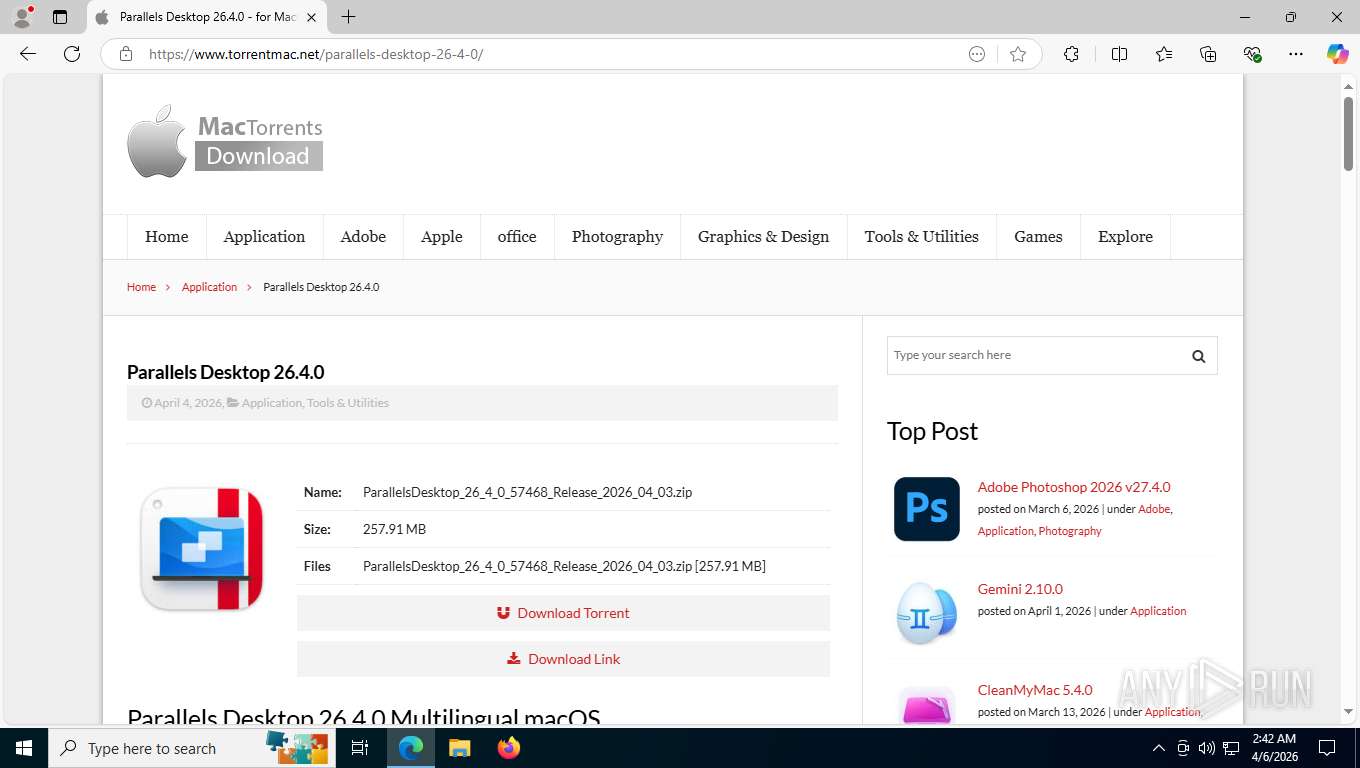Open the tab actions menu icon
Screen dimensions: 1360x768
point(60,17)
